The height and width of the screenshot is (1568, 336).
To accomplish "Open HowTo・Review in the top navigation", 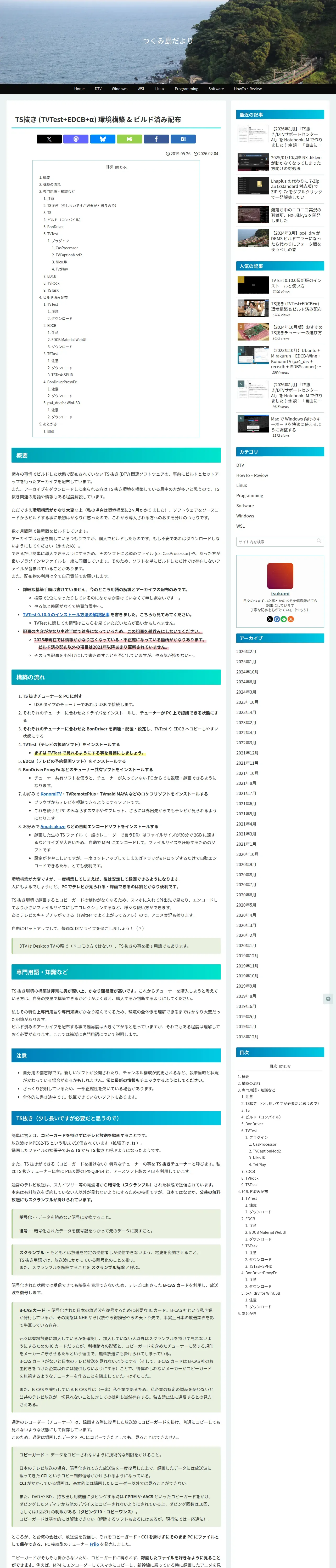I will [248, 89].
